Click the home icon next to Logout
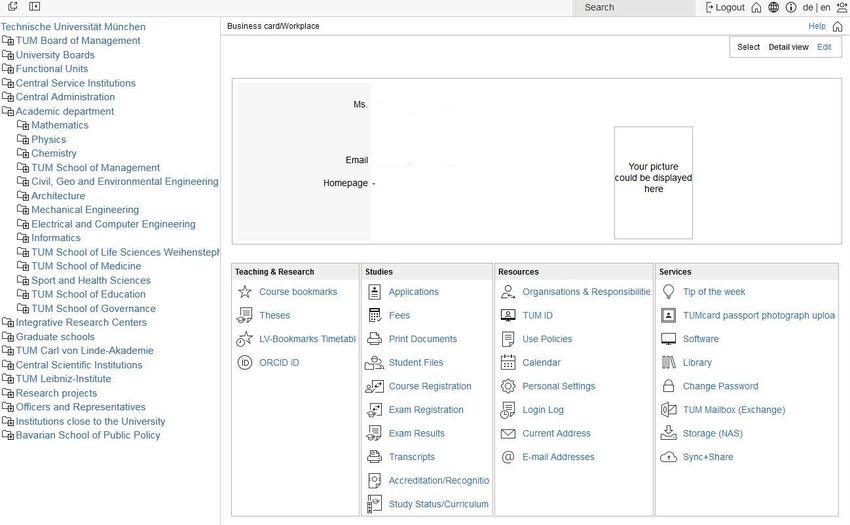Image resolution: width=850 pixels, height=525 pixels. click(x=756, y=8)
